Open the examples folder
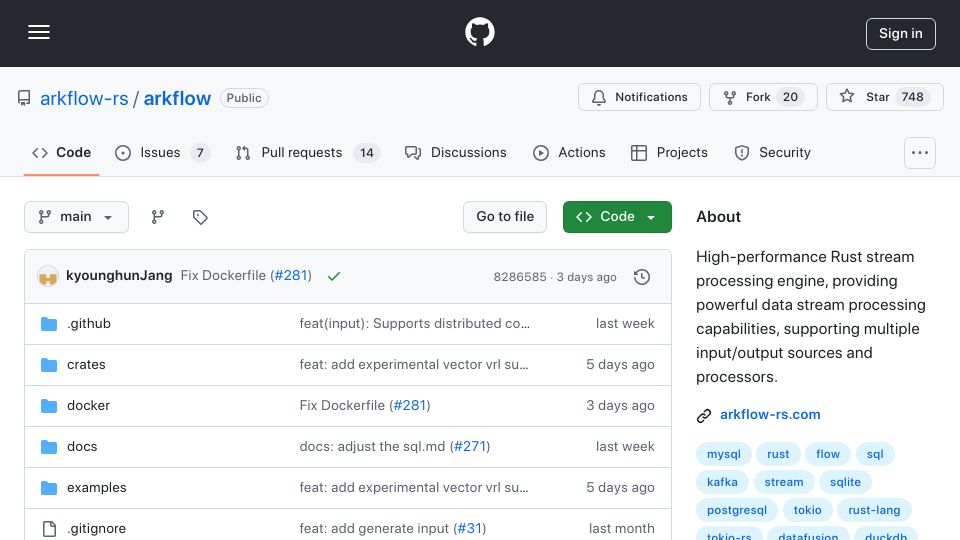Viewport: 960px width, 540px height. pos(97,488)
